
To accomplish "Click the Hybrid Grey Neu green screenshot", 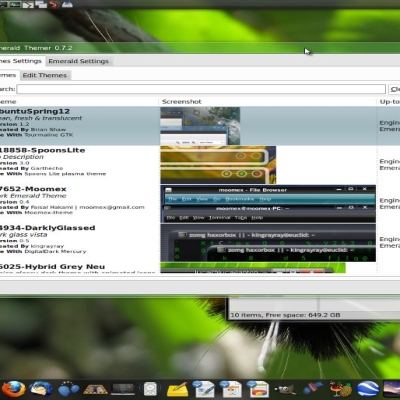I will [x=253, y=268].
